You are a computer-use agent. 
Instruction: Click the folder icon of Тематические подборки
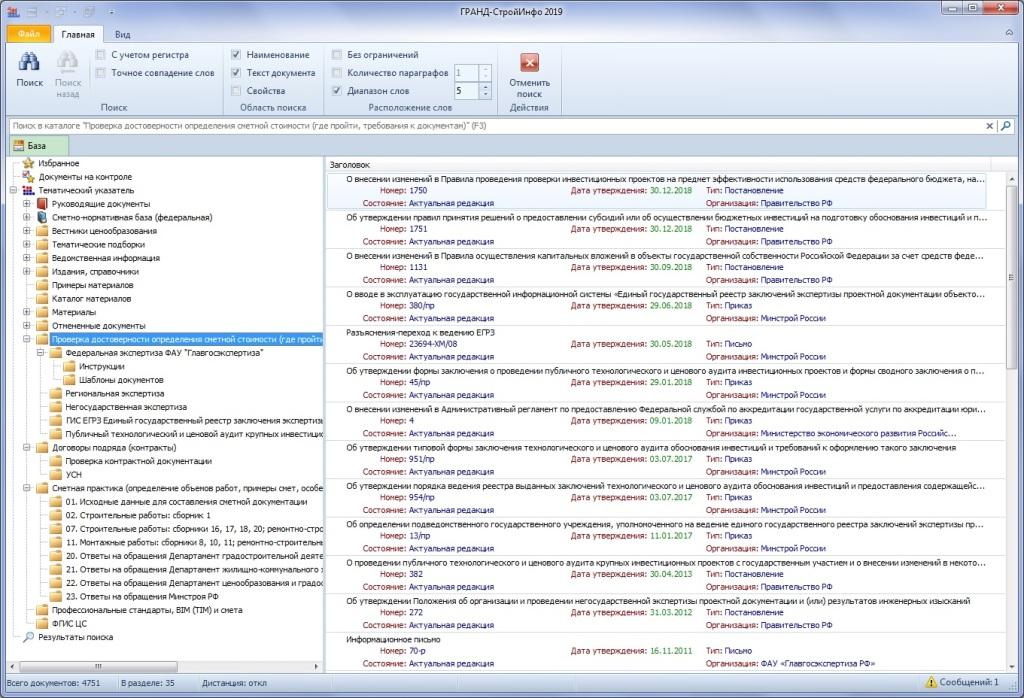click(x=42, y=244)
